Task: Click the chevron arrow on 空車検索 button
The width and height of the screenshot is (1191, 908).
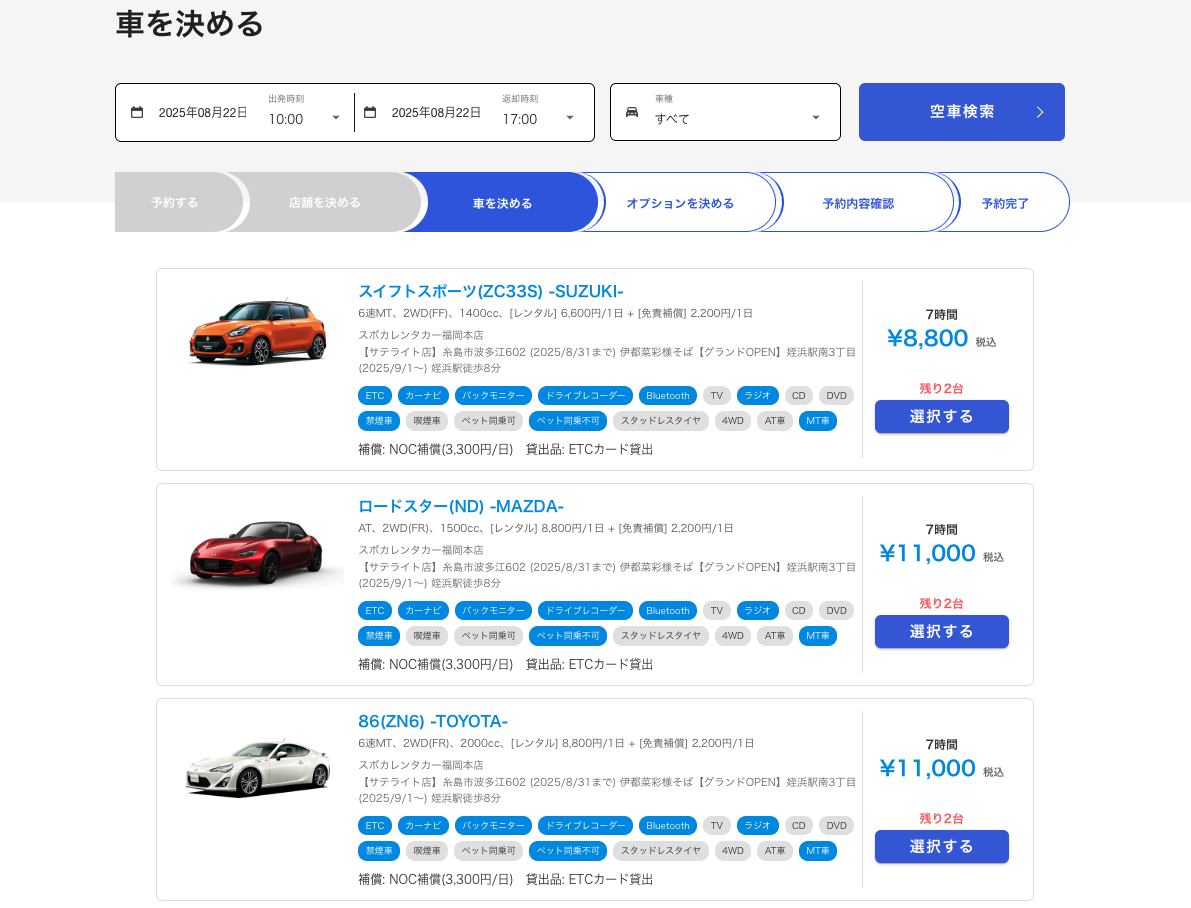Action: 1040,112
